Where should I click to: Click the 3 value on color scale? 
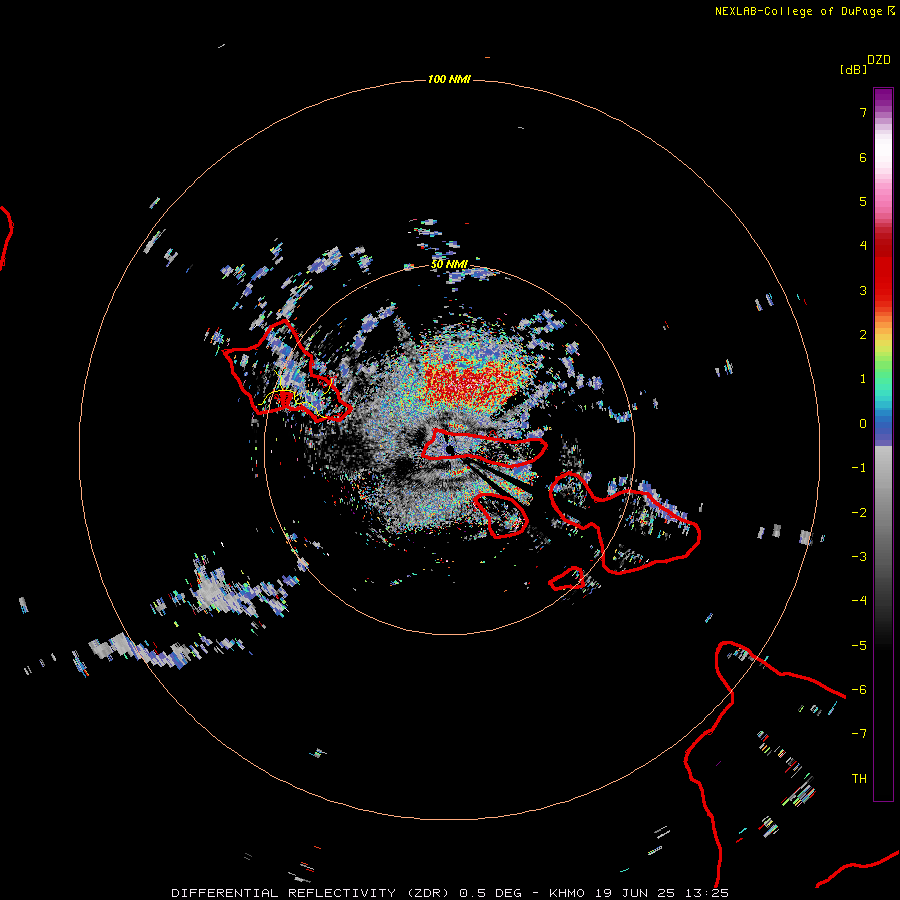click(x=863, y=290)
